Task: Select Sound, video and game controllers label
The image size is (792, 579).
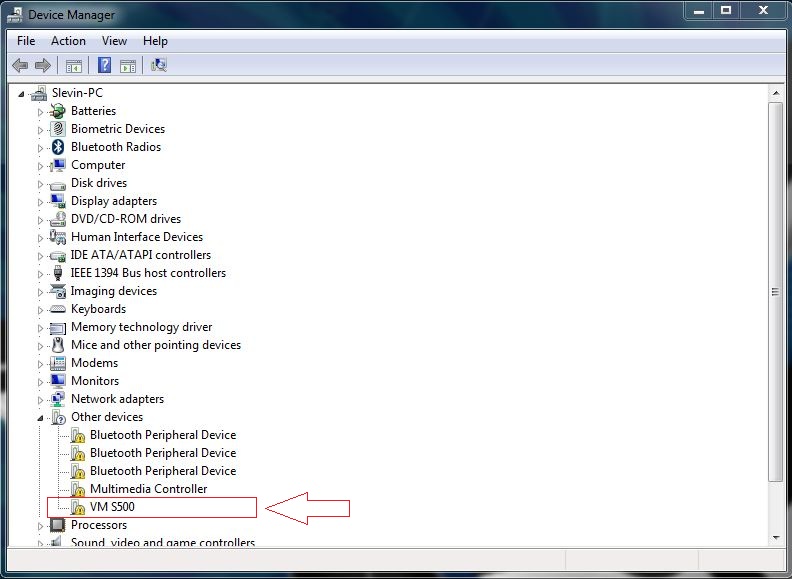Action: tap(163, 542)
